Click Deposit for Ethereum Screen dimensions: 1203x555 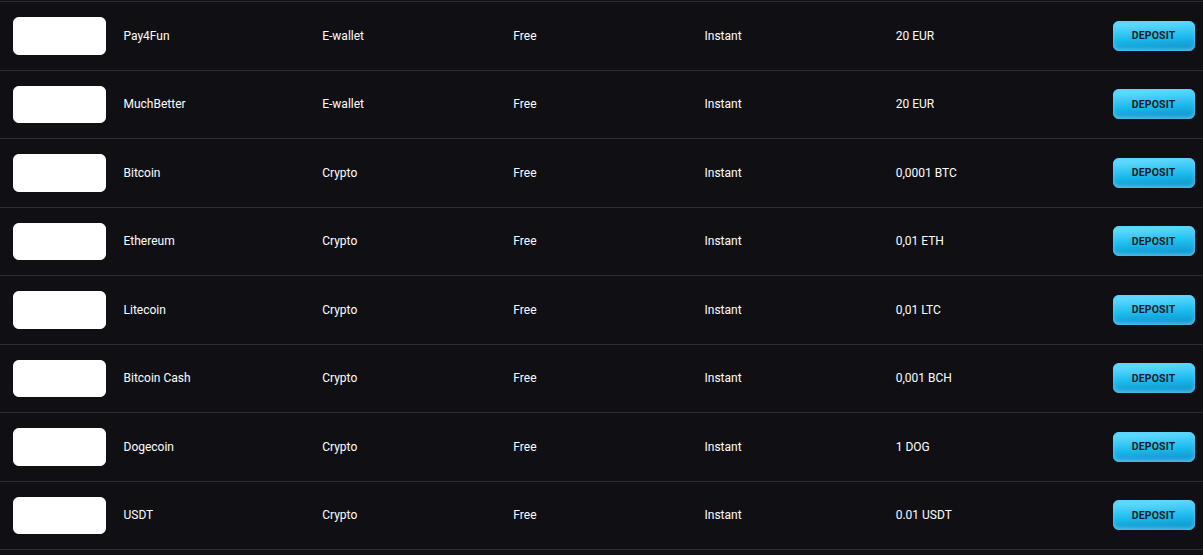(1153, 241)
